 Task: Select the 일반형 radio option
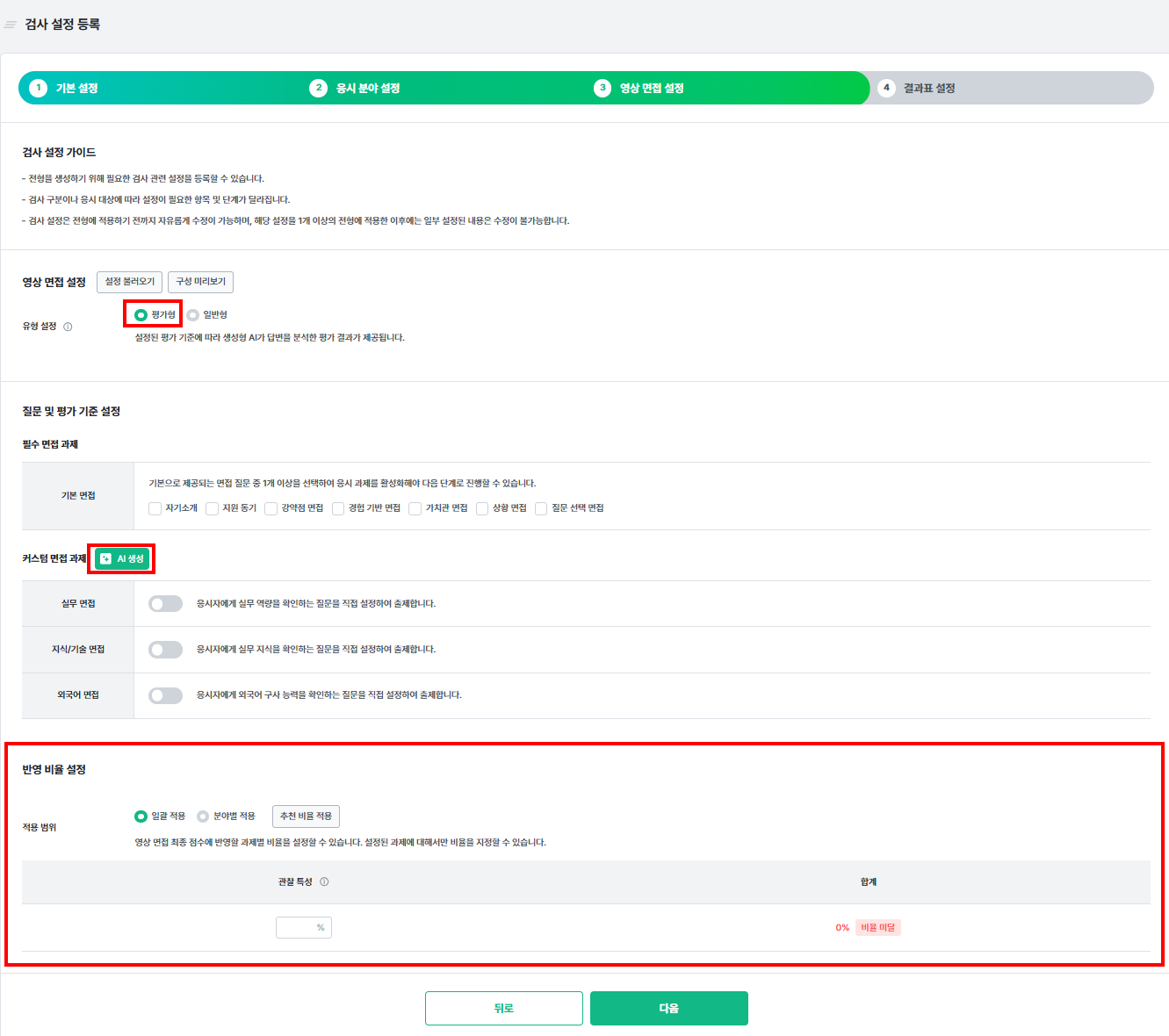point(193,314)
